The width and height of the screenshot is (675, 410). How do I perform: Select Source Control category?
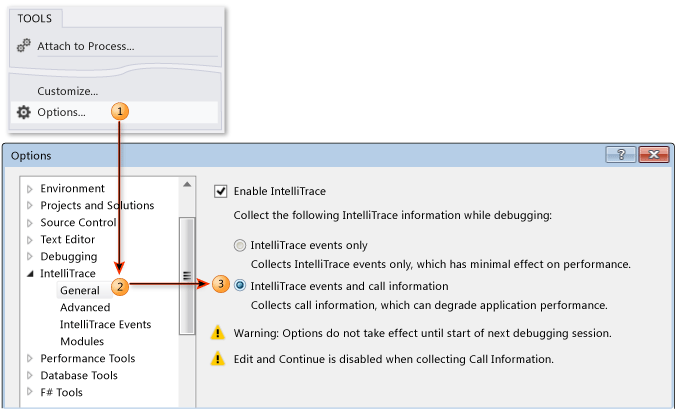coord(78,223)
